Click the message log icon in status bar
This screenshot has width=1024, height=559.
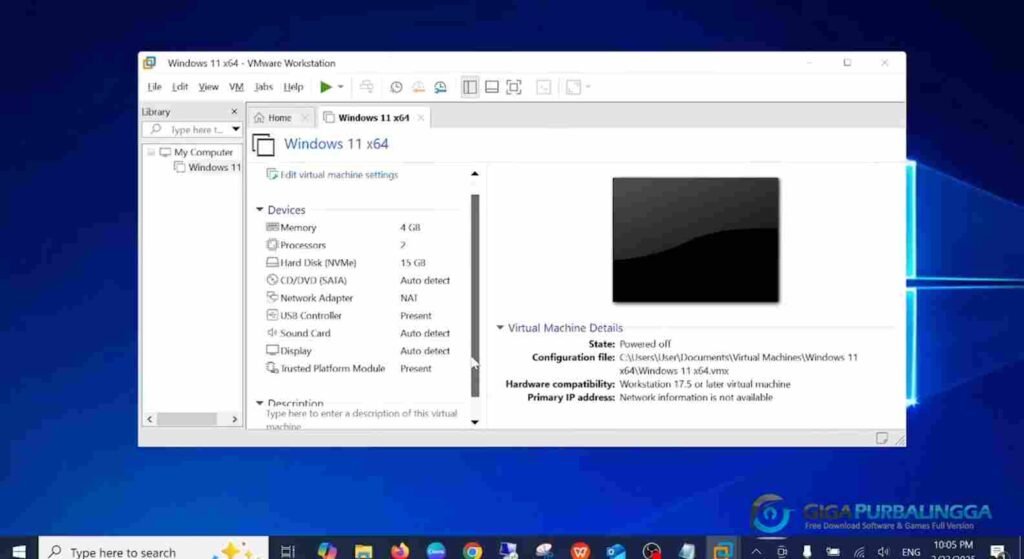[882, 438]
